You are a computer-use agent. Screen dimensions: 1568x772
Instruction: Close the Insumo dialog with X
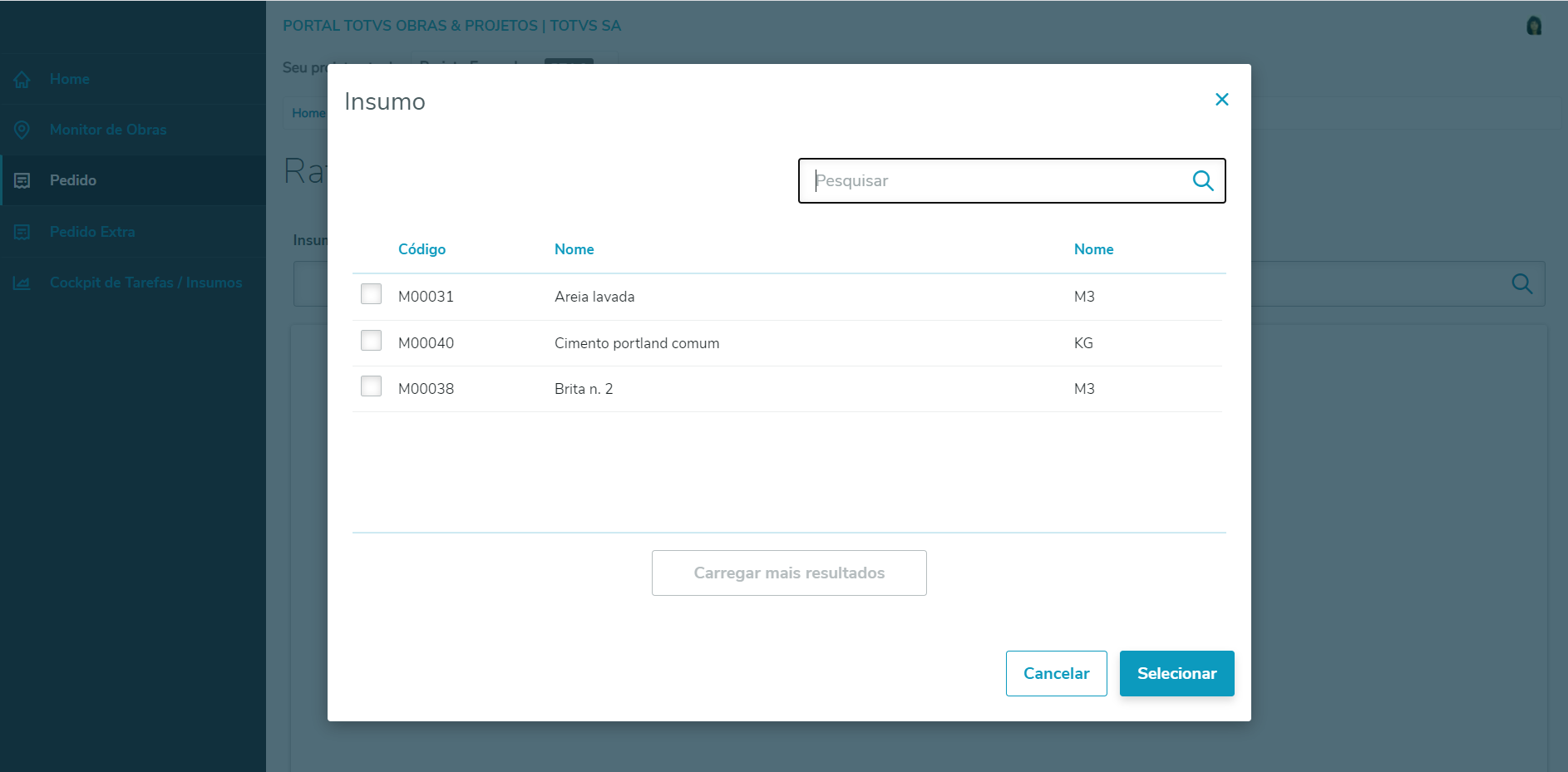pos(1221,100)
